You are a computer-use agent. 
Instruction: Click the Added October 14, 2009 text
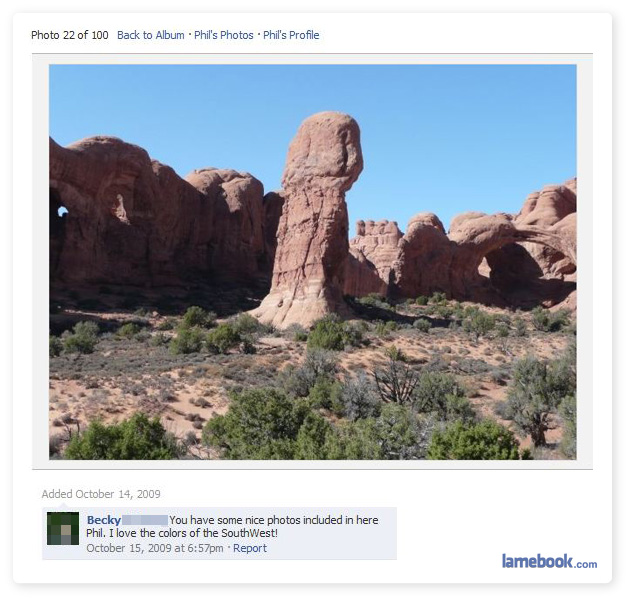point(101,494)
